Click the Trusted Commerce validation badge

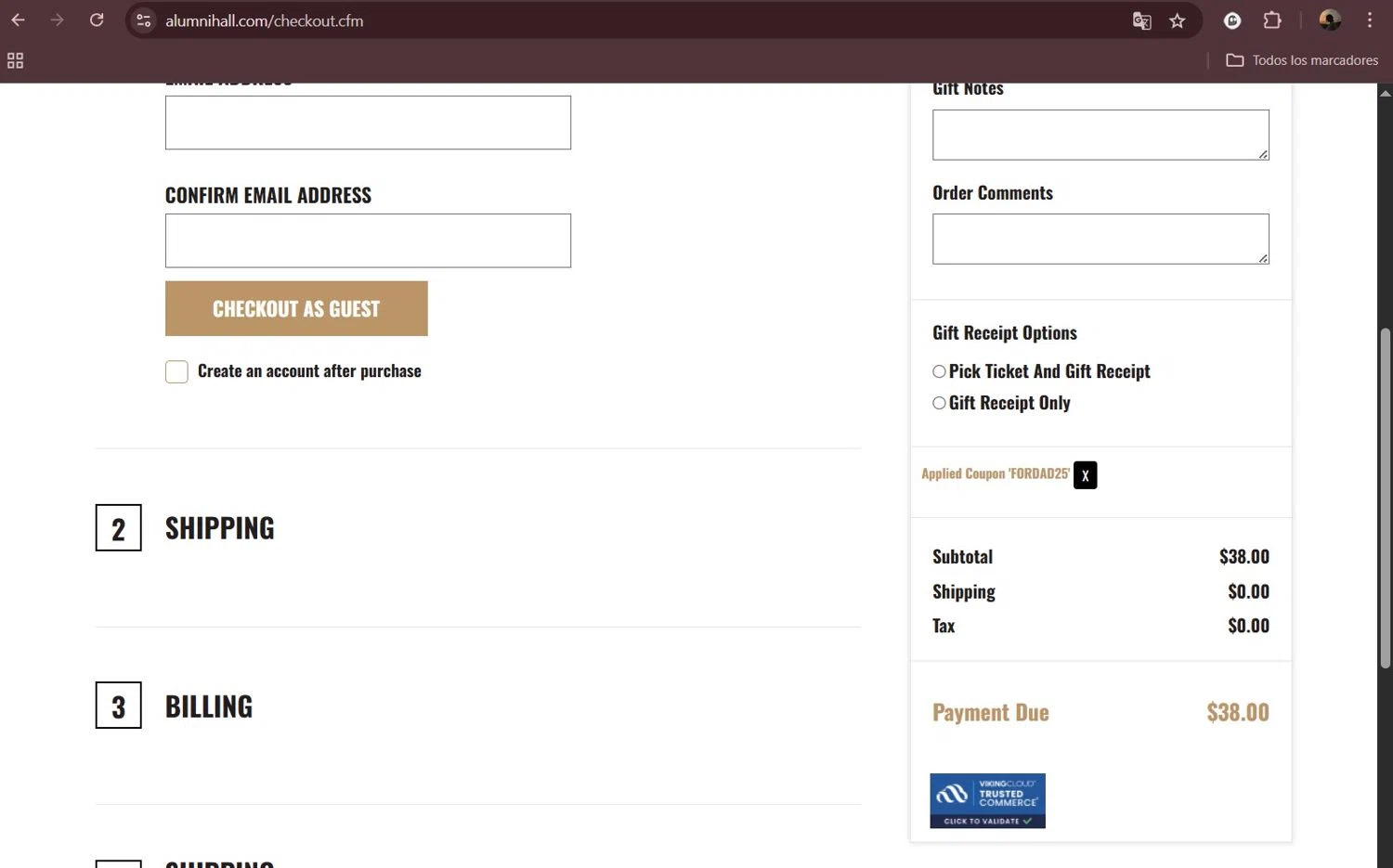coord(987,800)
